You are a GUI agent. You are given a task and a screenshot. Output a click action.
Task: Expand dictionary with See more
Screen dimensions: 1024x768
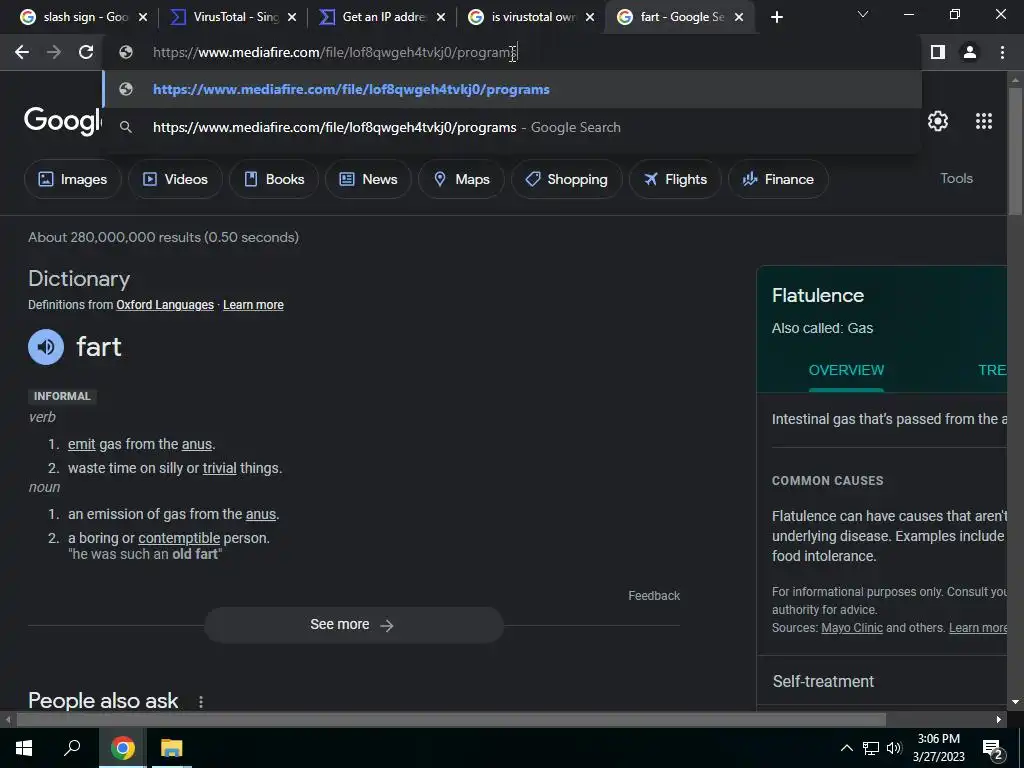[x=353, y=625]
